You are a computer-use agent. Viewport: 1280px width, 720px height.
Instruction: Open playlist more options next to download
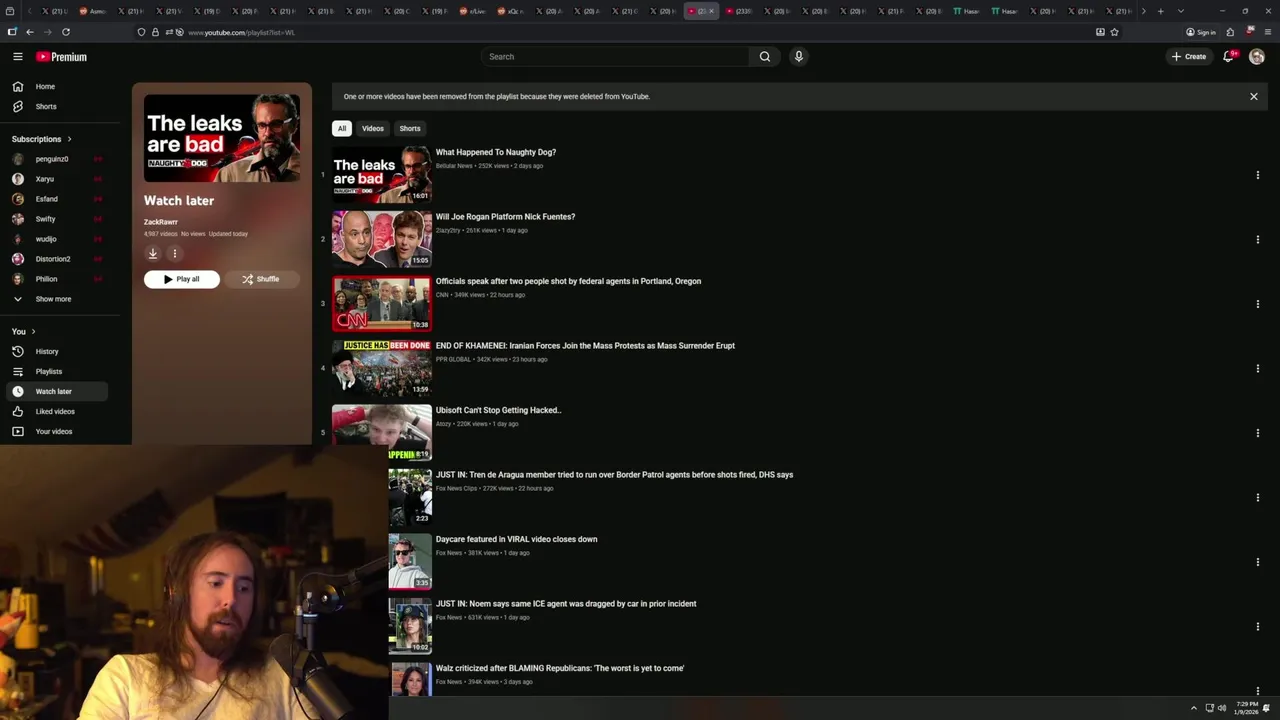(174, 254)
